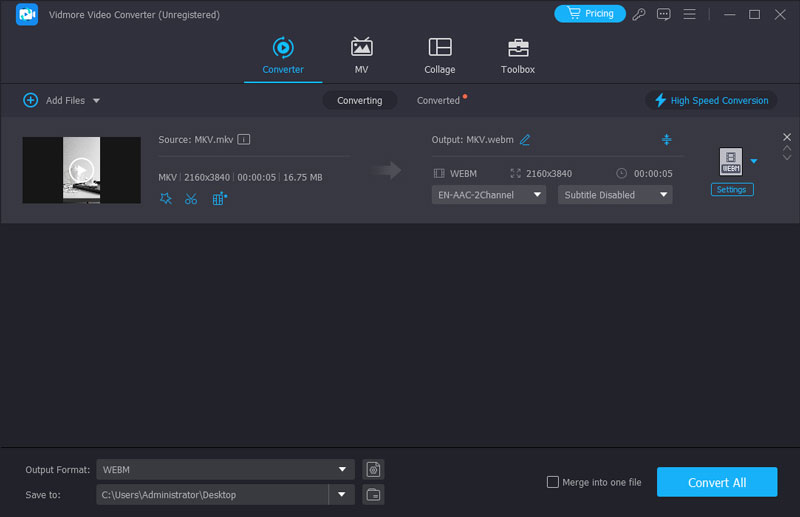Click the magic wand Edit icon

click(166, 199)
